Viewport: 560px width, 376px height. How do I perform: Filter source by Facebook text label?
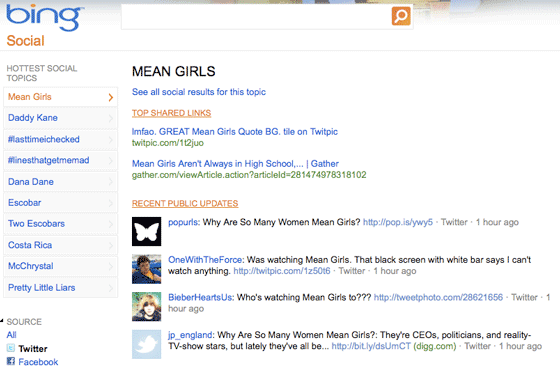[x=38, y=362]
